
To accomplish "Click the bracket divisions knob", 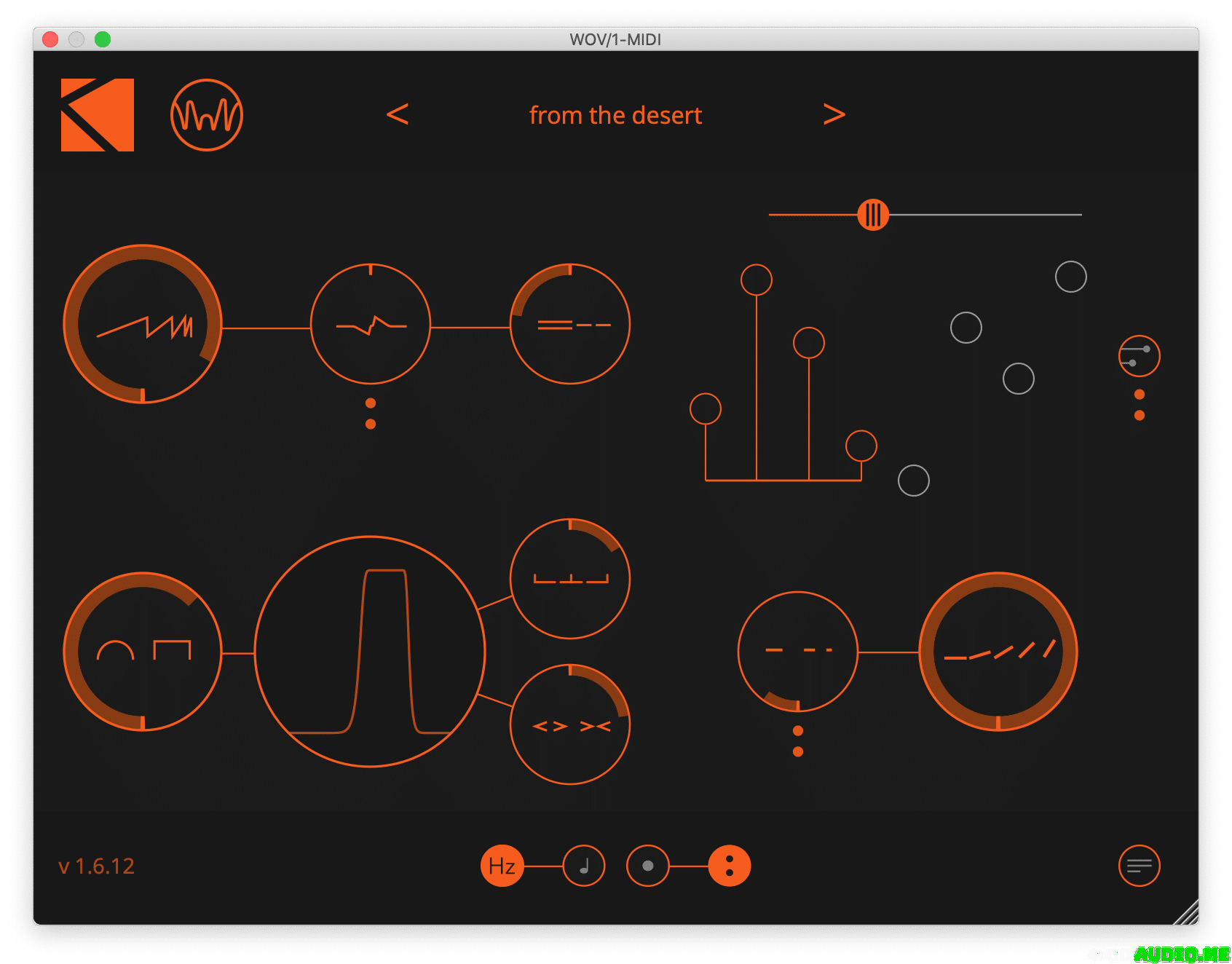I will point(570,579).
